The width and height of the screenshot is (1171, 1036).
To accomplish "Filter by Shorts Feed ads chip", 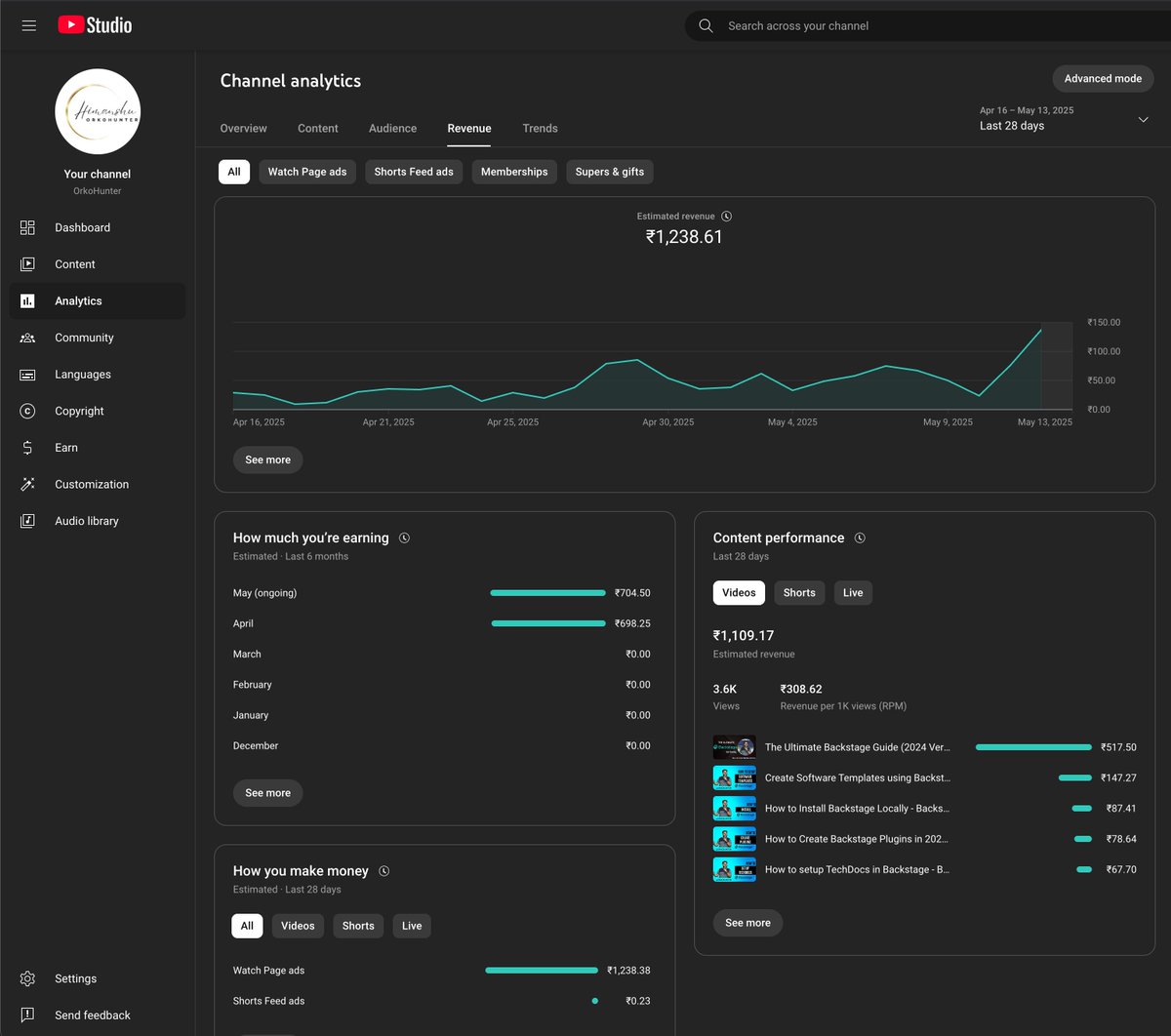I will click(414, 172).
